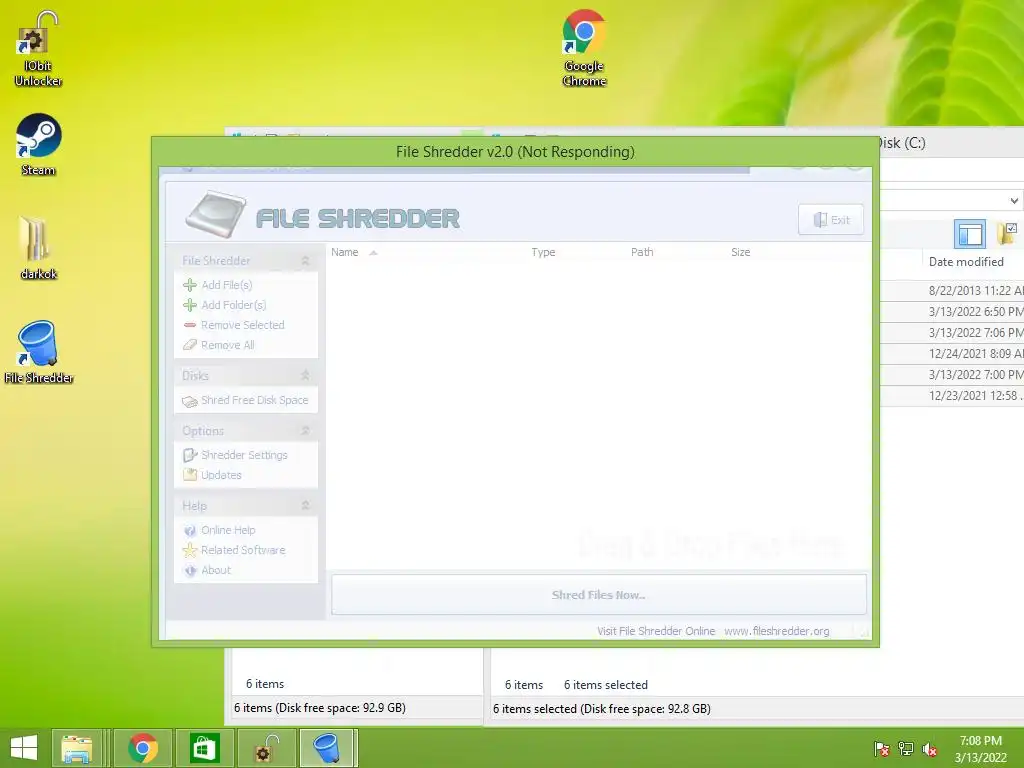Select the Google Chrome desktop shortcut
This screenshot has height=768, width=1024.
tap(584, 49)
